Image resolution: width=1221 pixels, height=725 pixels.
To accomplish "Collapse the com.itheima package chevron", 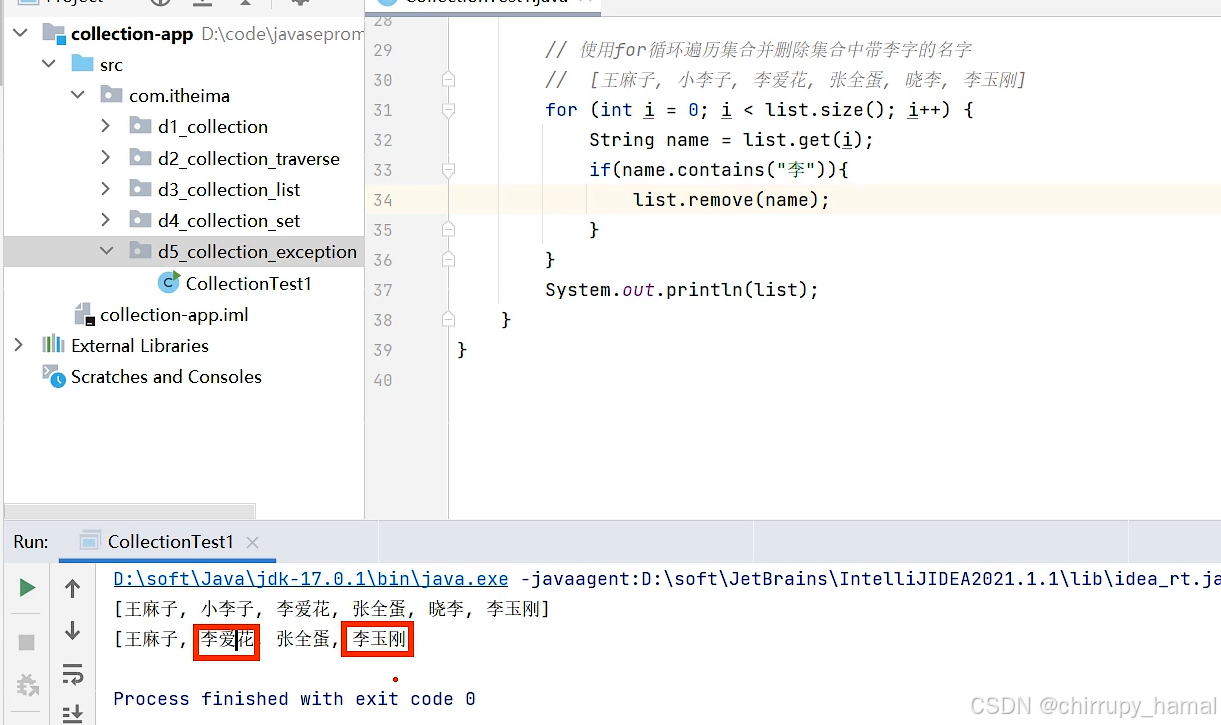I will [78, 96].
